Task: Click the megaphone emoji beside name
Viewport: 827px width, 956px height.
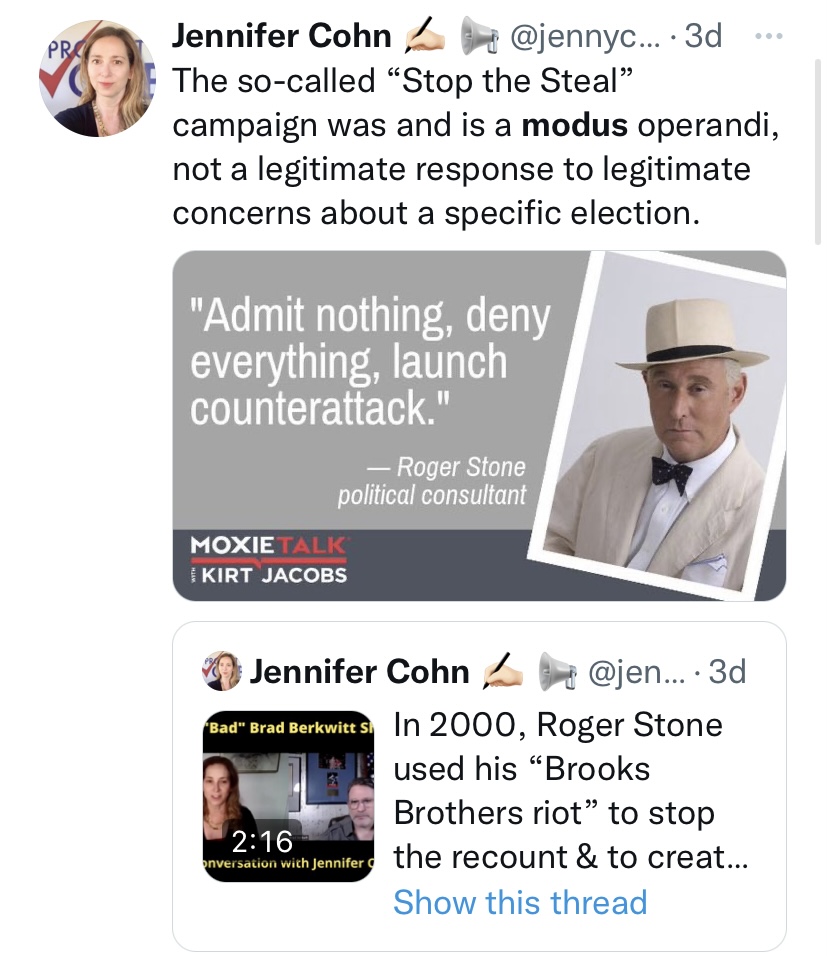Action: (477, 37)
